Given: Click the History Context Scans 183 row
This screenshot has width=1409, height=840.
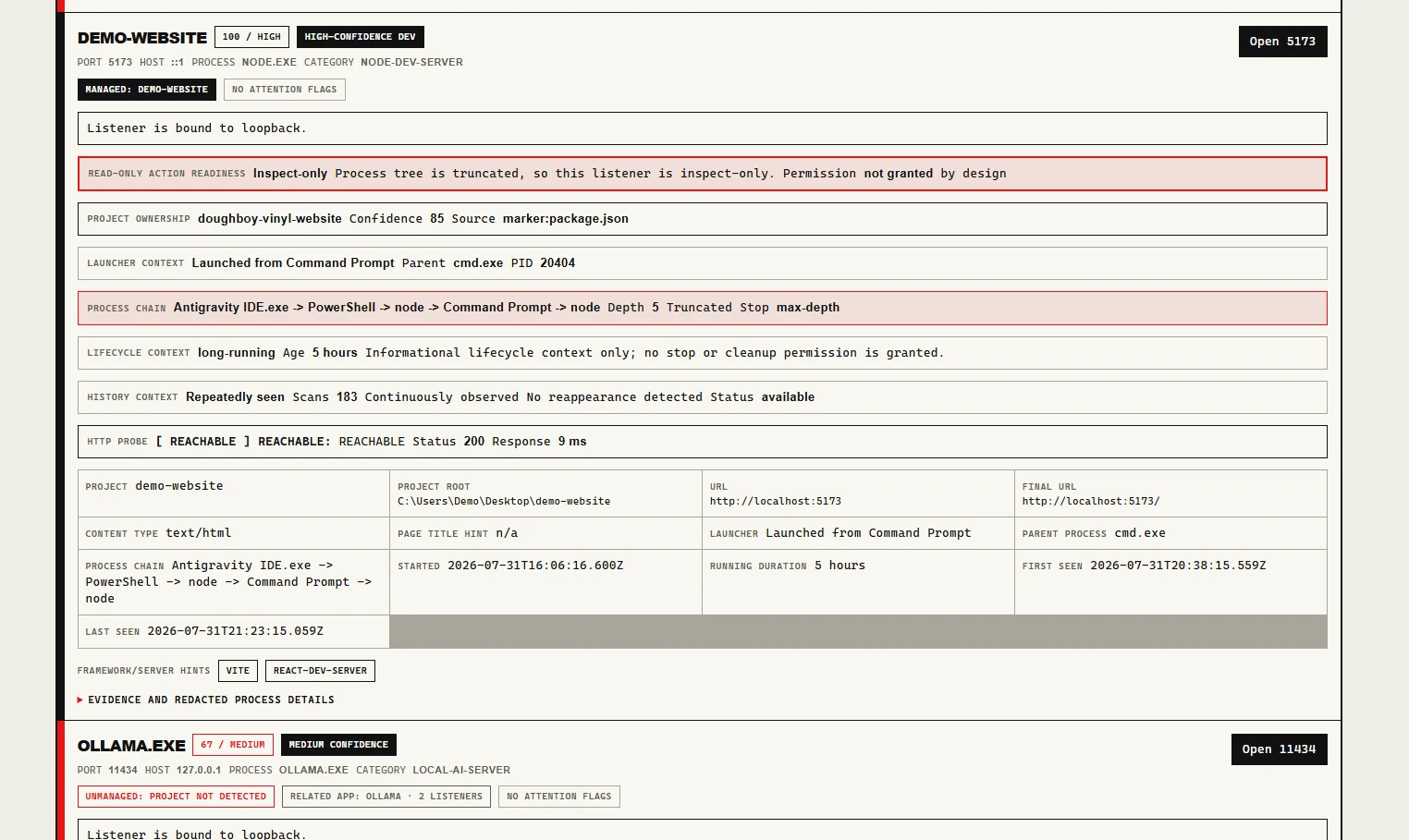Looking at the screenshot, I should (703, 397).
